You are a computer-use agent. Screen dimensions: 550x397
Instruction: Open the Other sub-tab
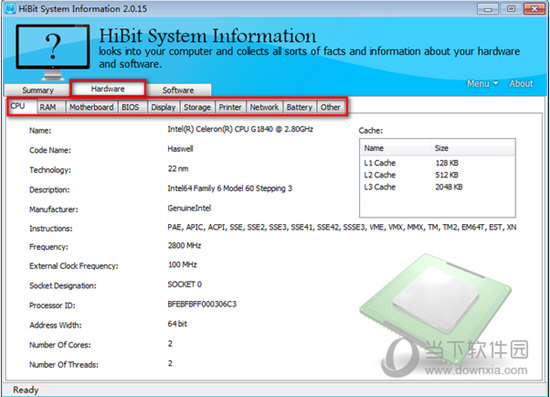click(x=330, y=107)
